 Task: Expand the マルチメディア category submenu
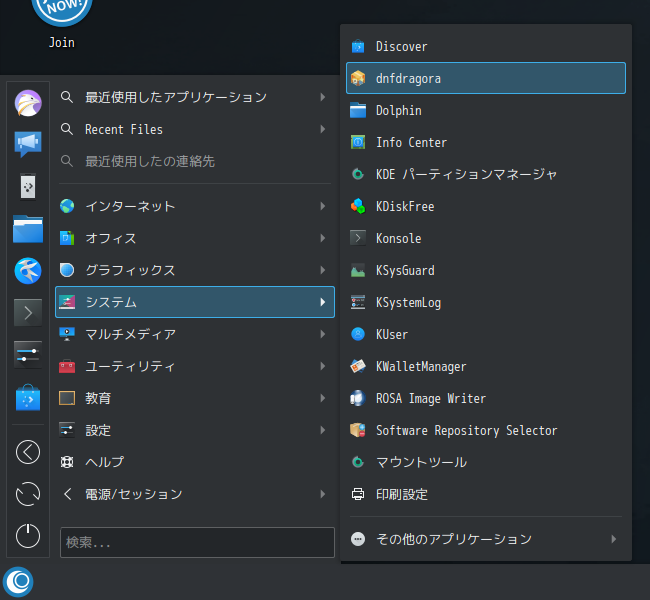coord(195,334)
